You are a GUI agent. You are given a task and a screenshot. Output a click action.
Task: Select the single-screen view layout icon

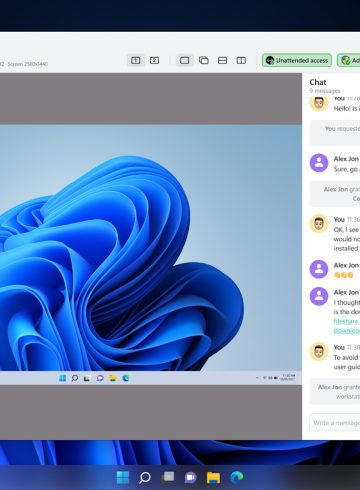click(184, 60)
